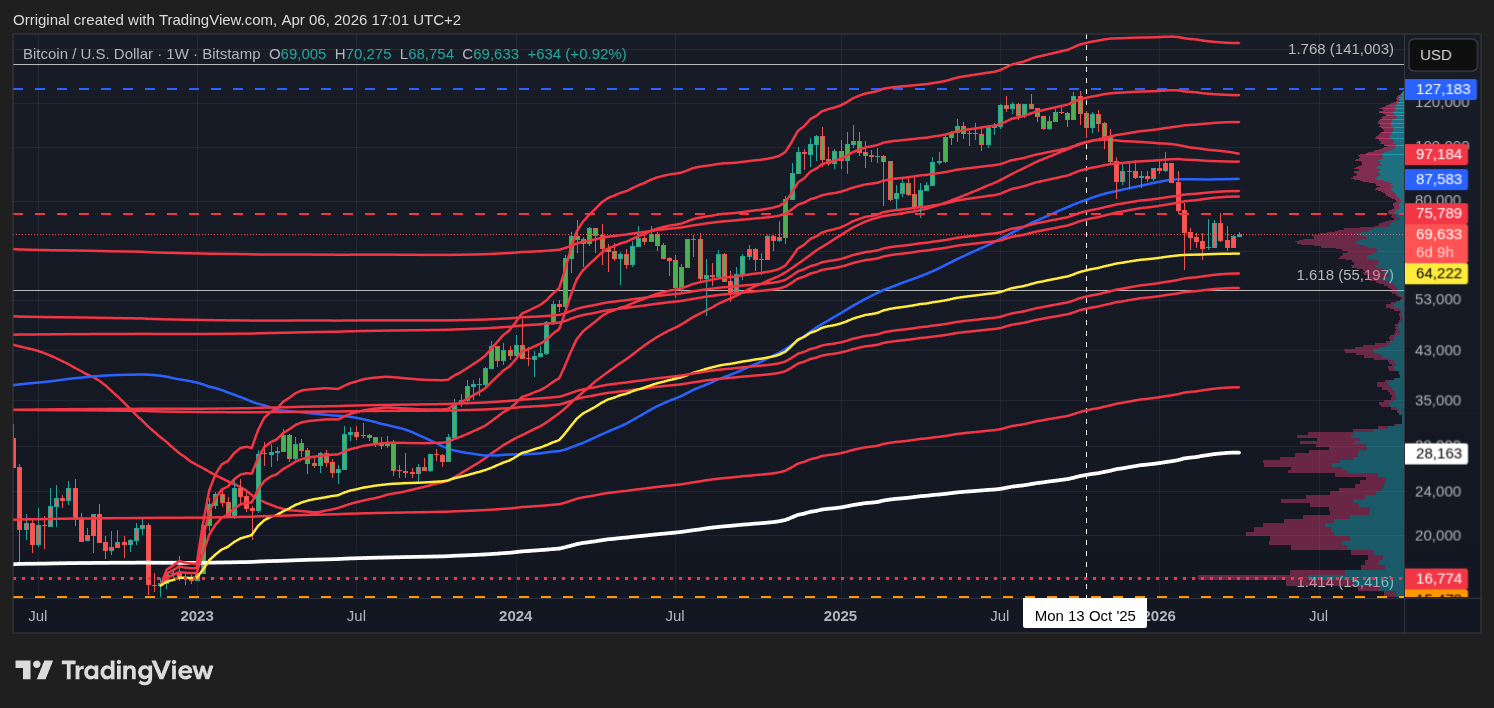Viewport: 1494px width, 708px height.
Task: Click the 2024 label on the time axis
Action: coord(516,616)
